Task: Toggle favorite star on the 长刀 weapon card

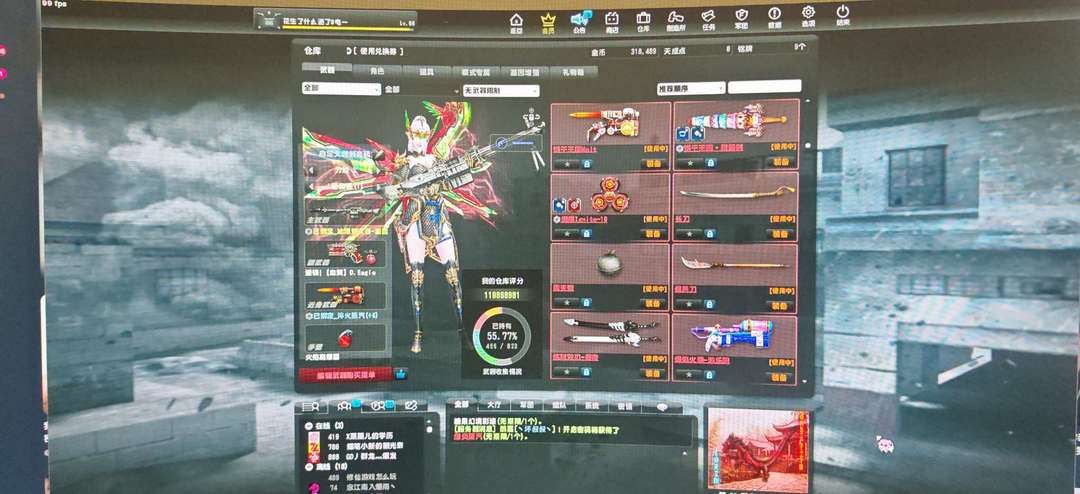Action: tap(688, 234)
